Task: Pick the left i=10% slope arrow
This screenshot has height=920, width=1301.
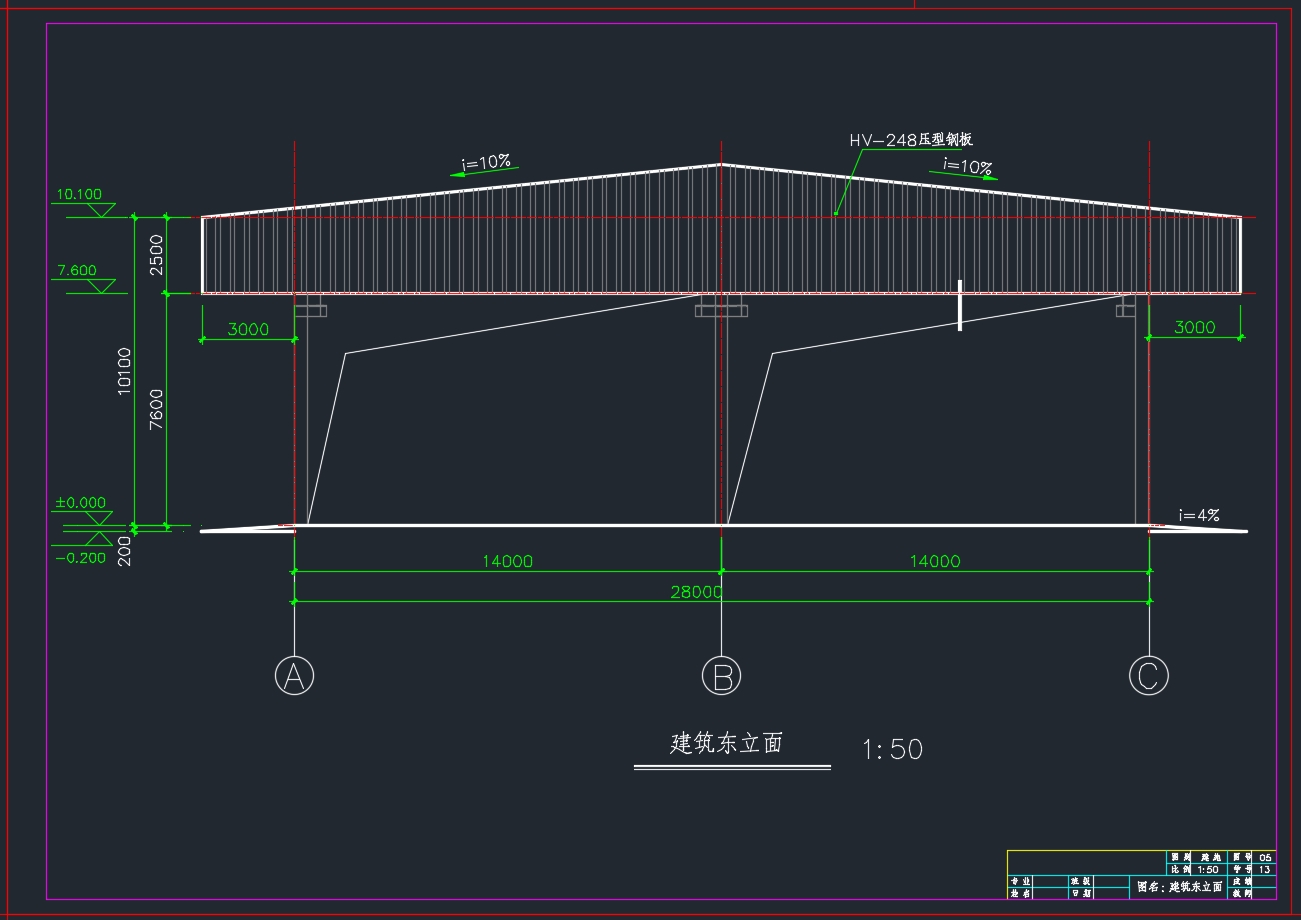Action: coord(485,167)
